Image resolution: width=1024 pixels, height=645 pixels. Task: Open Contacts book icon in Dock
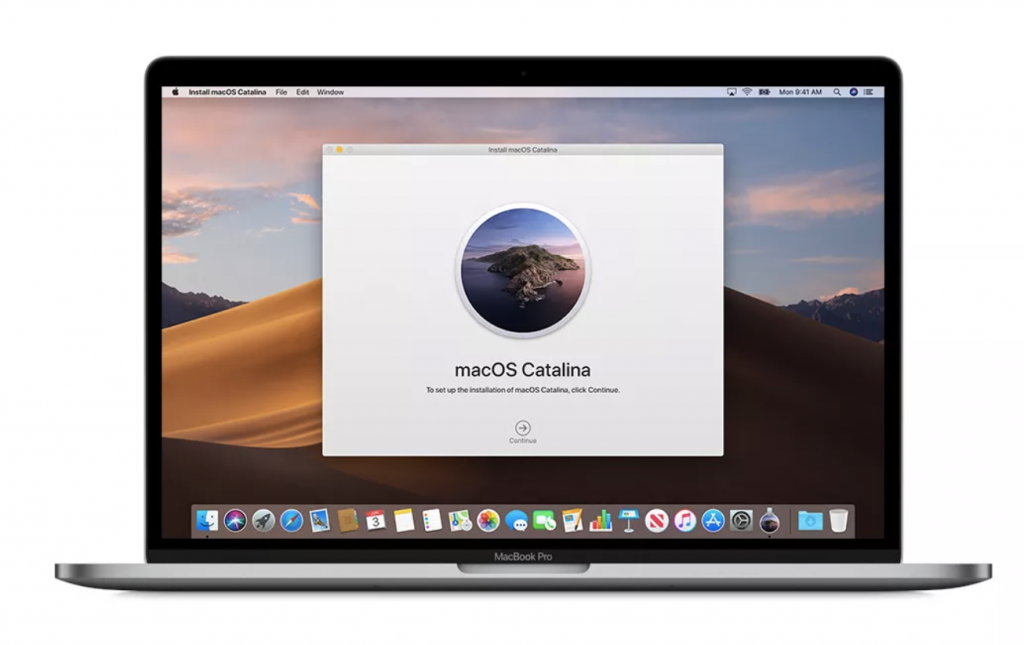[x=347, y=520]
